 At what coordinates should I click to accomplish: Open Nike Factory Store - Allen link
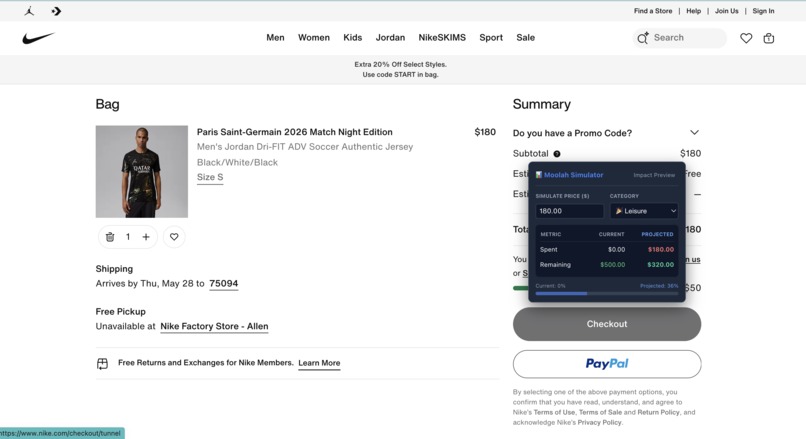point(214,326)
